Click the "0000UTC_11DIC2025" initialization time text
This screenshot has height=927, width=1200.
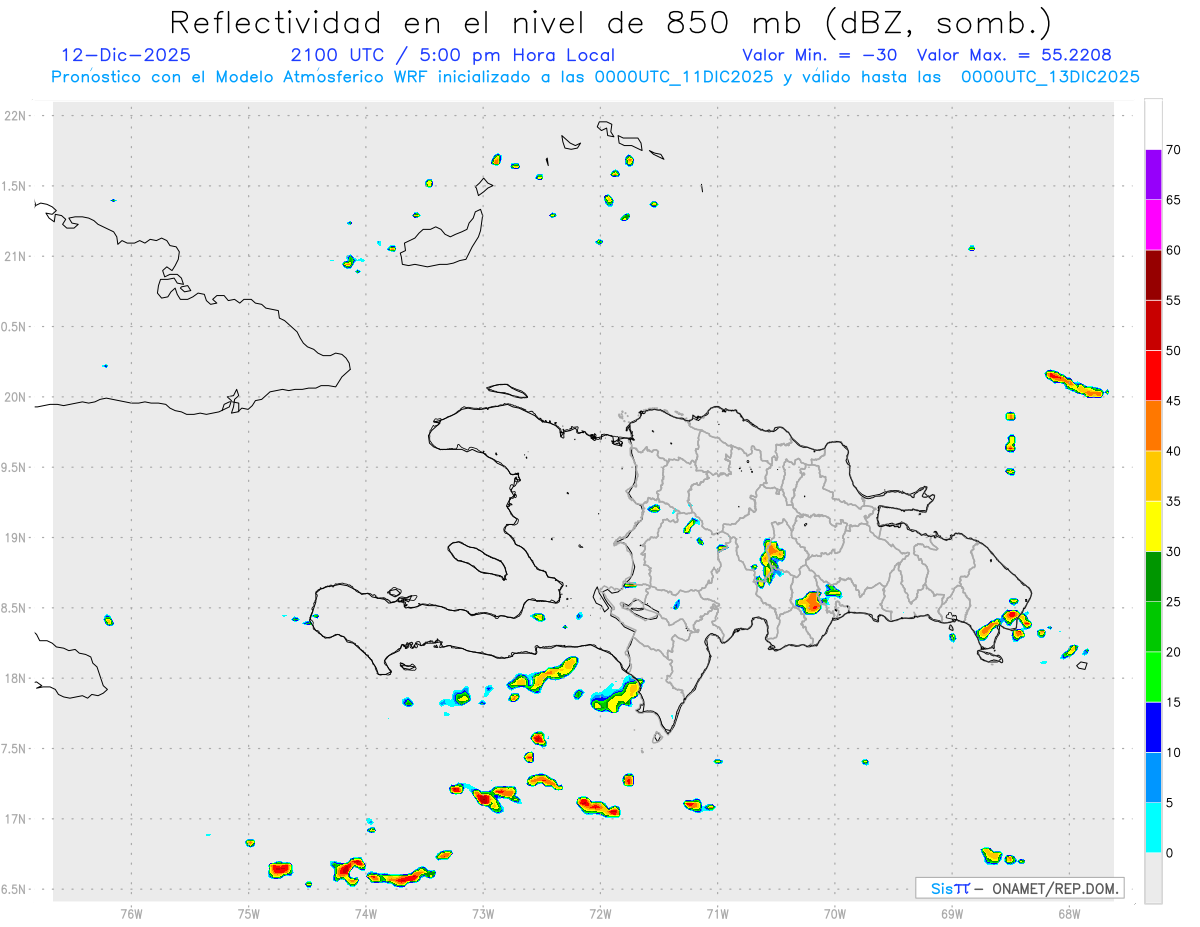pos(685,77)
